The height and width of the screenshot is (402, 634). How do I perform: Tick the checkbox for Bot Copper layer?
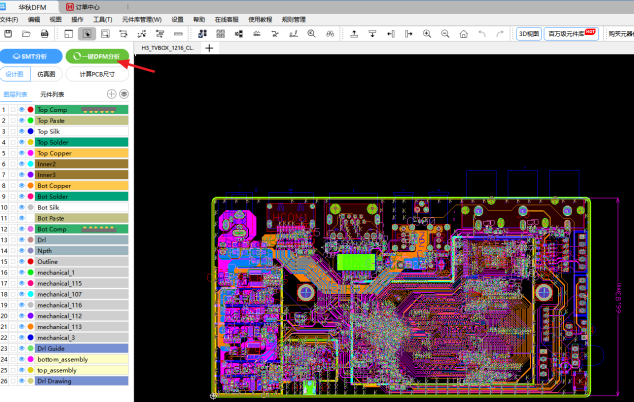13,186
